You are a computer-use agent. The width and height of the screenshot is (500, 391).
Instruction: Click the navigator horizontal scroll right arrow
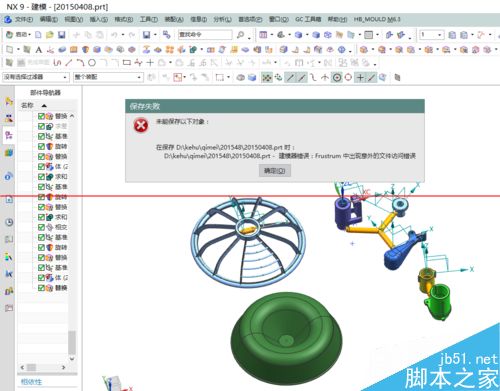click(64, 367)
